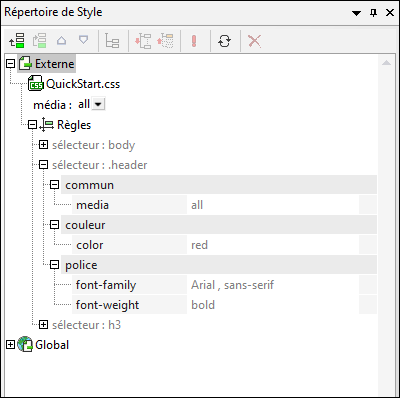Viewport: 400px width, 398px height.
Task: Select the couleur group header
Action: click(219, 225)
